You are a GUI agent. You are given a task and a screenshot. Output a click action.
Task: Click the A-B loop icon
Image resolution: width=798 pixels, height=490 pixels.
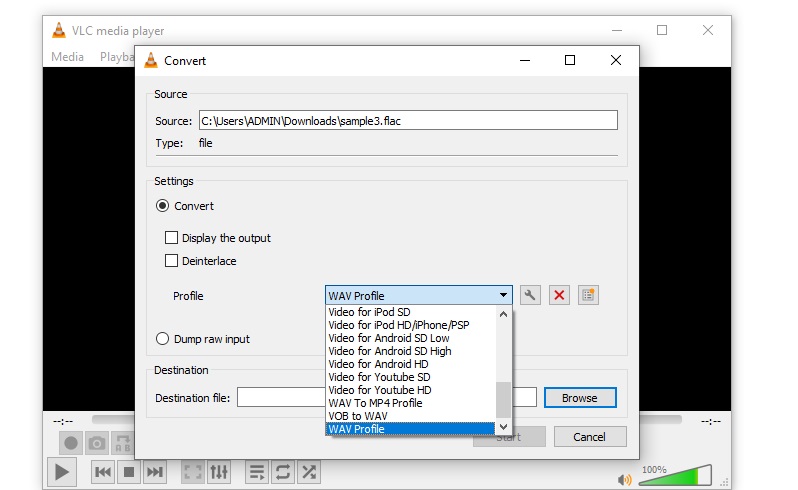tap(123, 443)
